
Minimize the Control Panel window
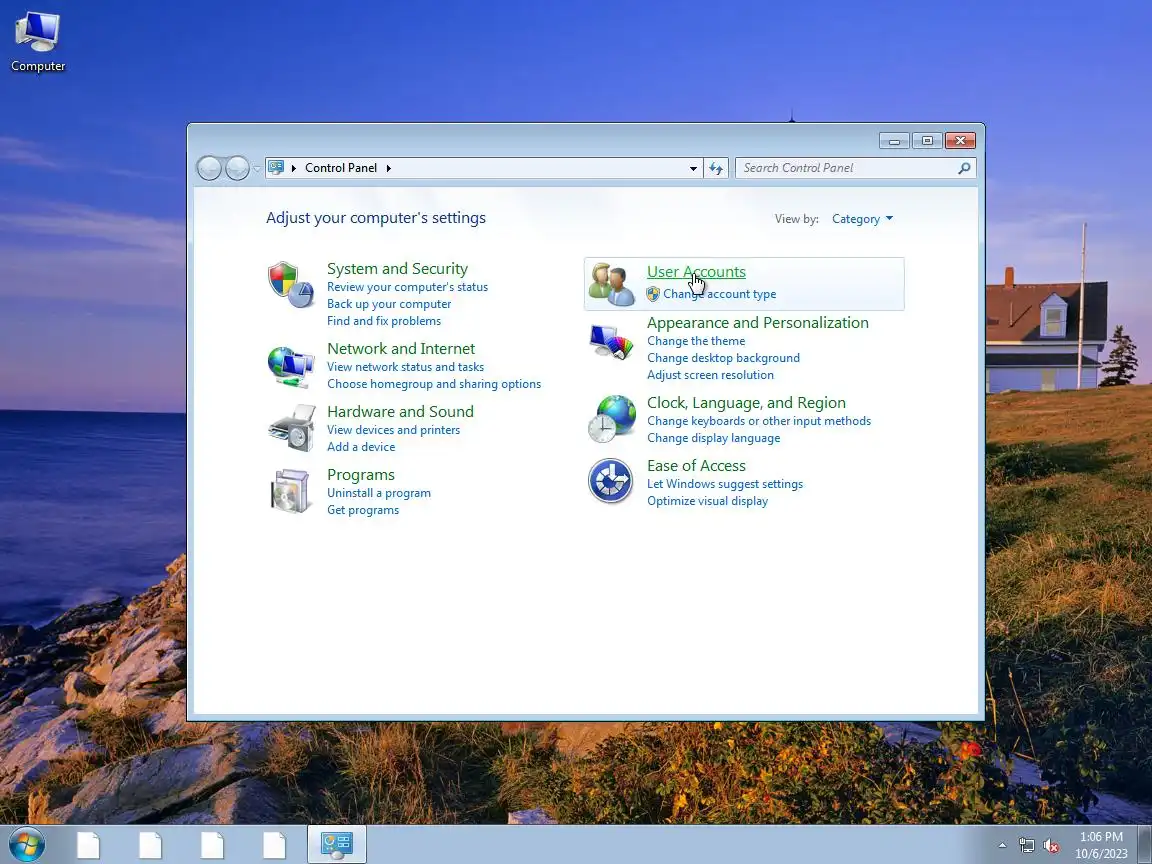click(x=894, y=140)
